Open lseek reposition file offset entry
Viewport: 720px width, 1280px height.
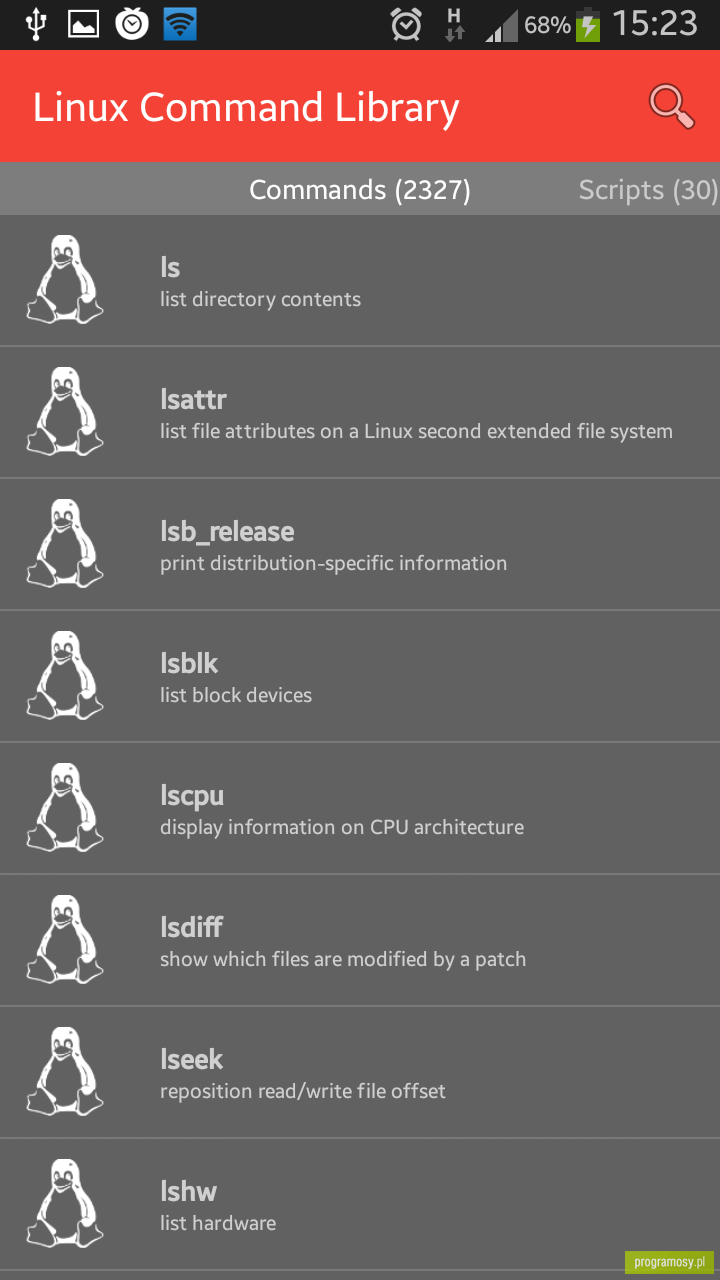coord(360,1072)
